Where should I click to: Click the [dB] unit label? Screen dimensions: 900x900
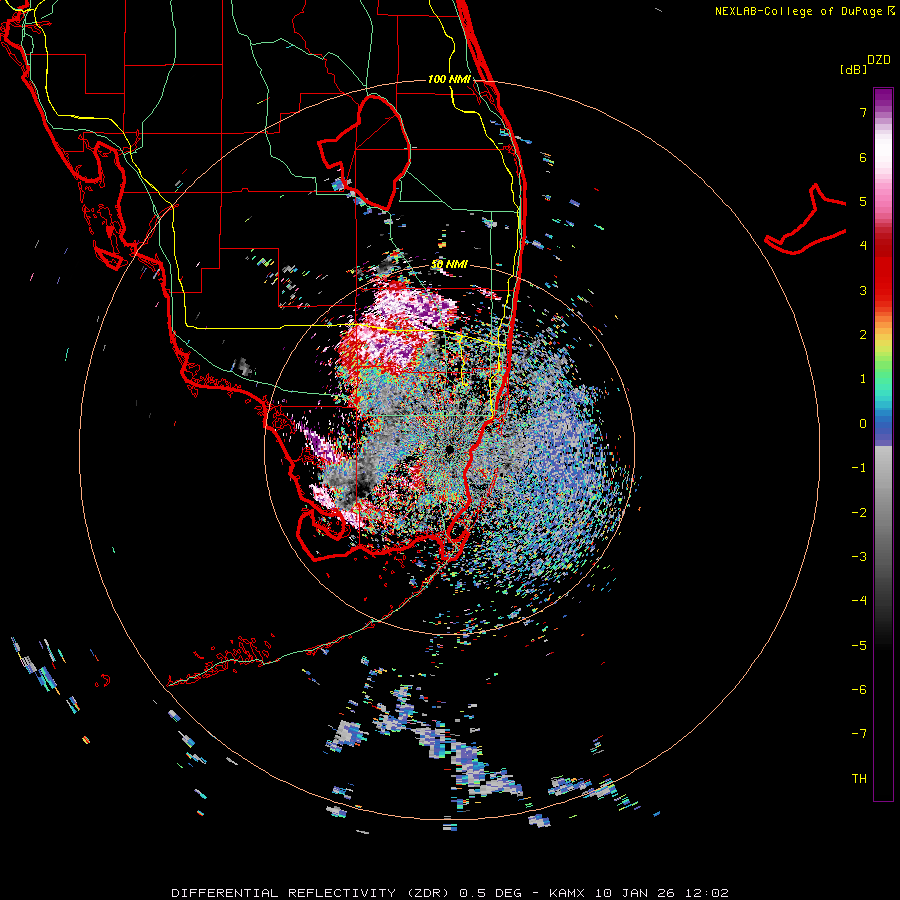pos(853,69)
